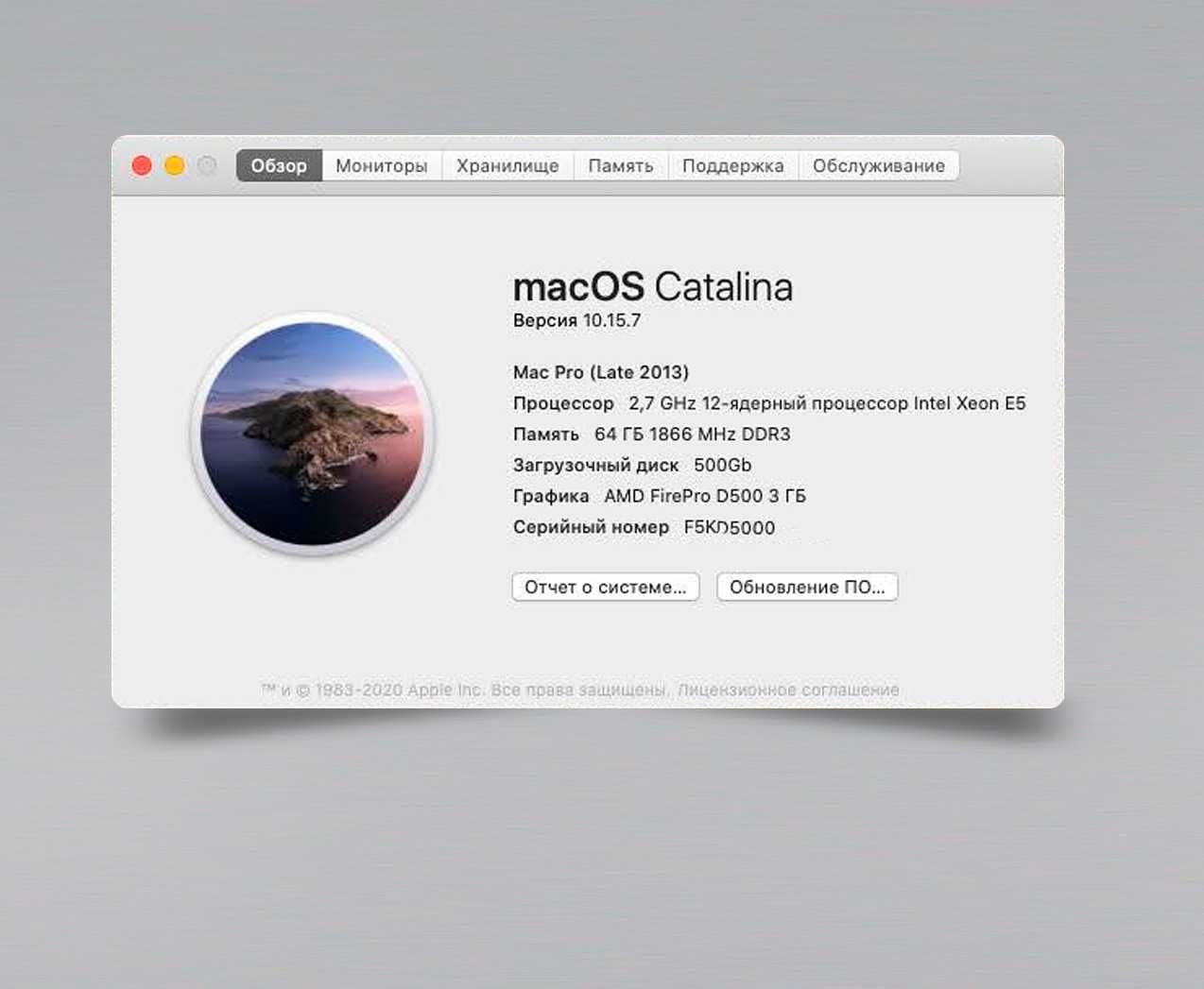Click the Графика label
This screenshot has width=1204, height=989.
click(x=551, y=496)
